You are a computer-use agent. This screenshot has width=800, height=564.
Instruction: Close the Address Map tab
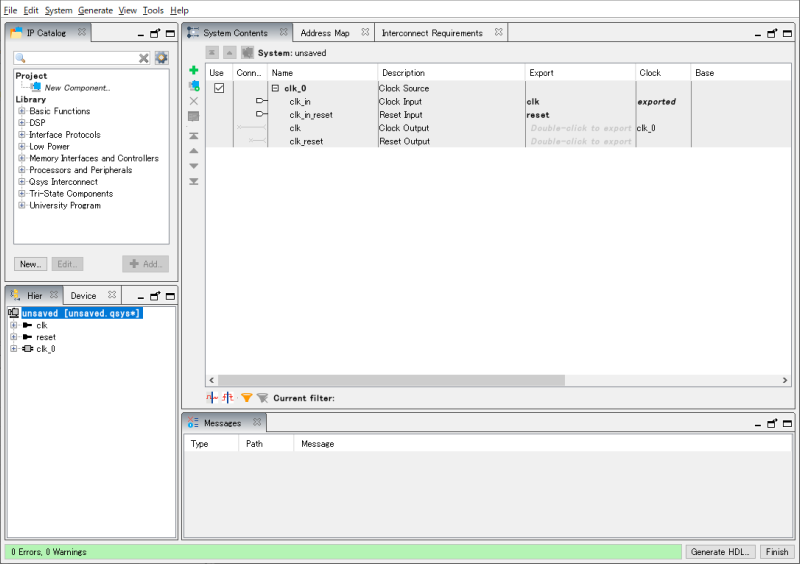[365, 32]
